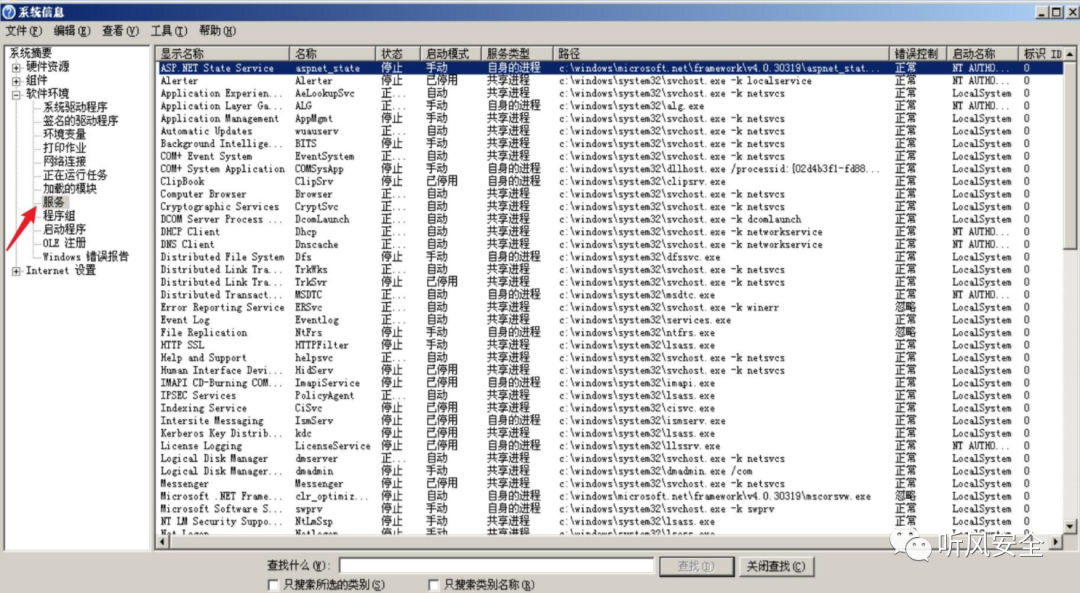Select Windows 错误报告 tree item
The height and width of the screenshot is (593, 1080).
click(85, 256)
